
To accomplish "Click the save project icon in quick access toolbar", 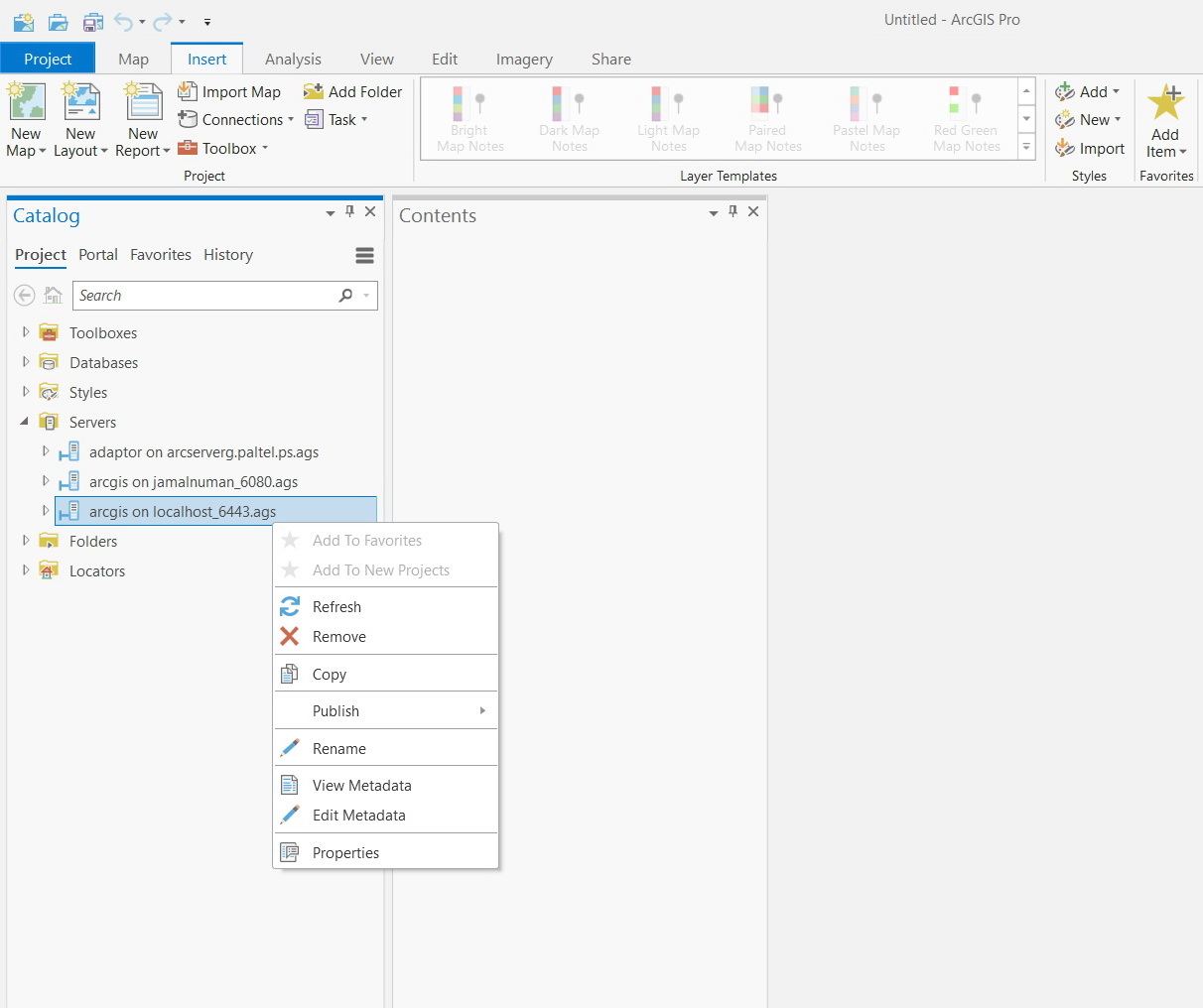I will [x=93, y=21].
